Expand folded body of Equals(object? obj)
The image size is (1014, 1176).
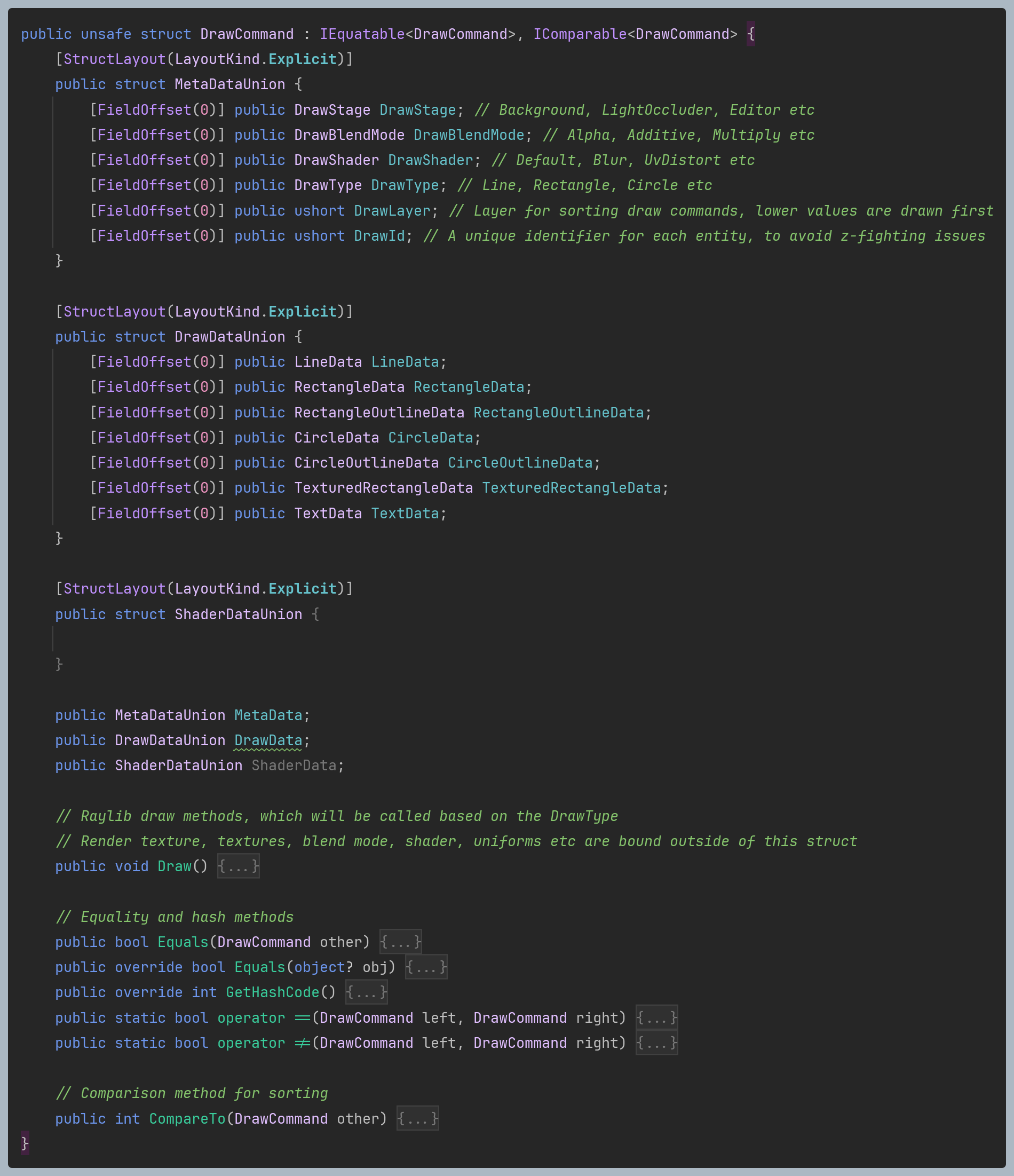coord(426,967)
